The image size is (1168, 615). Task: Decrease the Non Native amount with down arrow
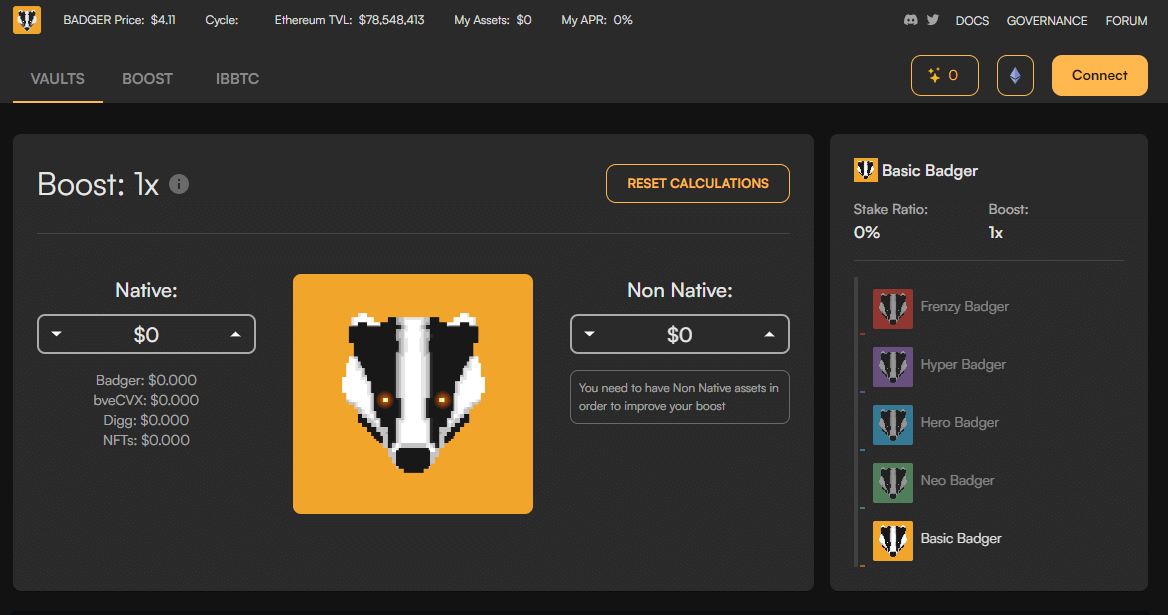(590, 334)
